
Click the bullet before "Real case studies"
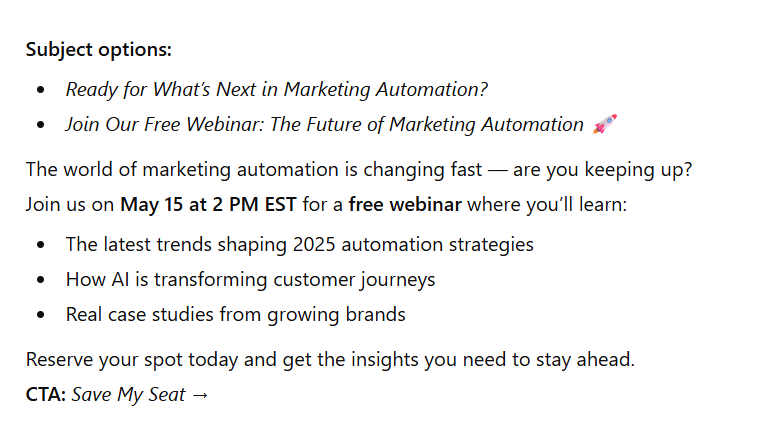point(40,315)
